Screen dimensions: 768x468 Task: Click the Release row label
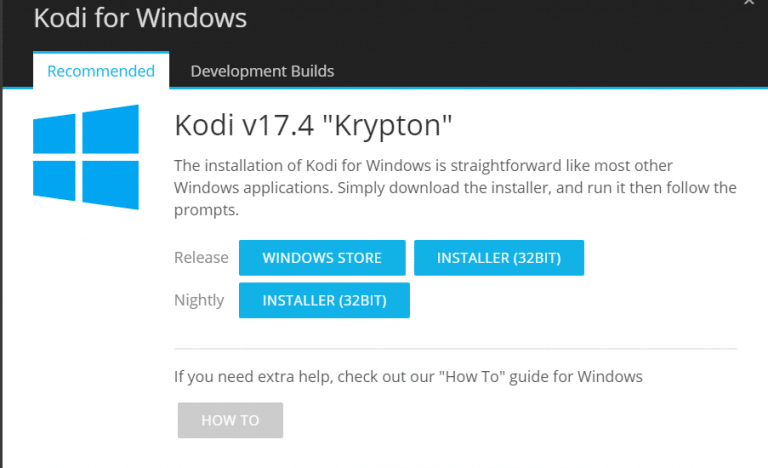[201, 257]
